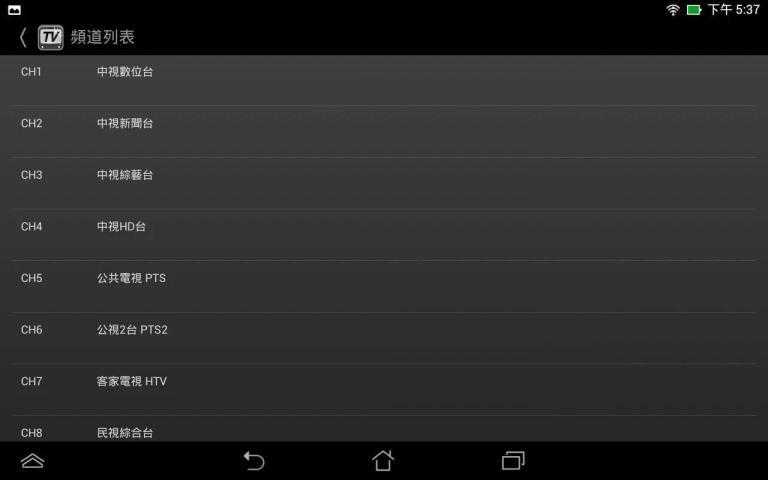This screenshot has height=480, width=768.
Task: Select channel CH1 中視數位台
Action: 384,80
